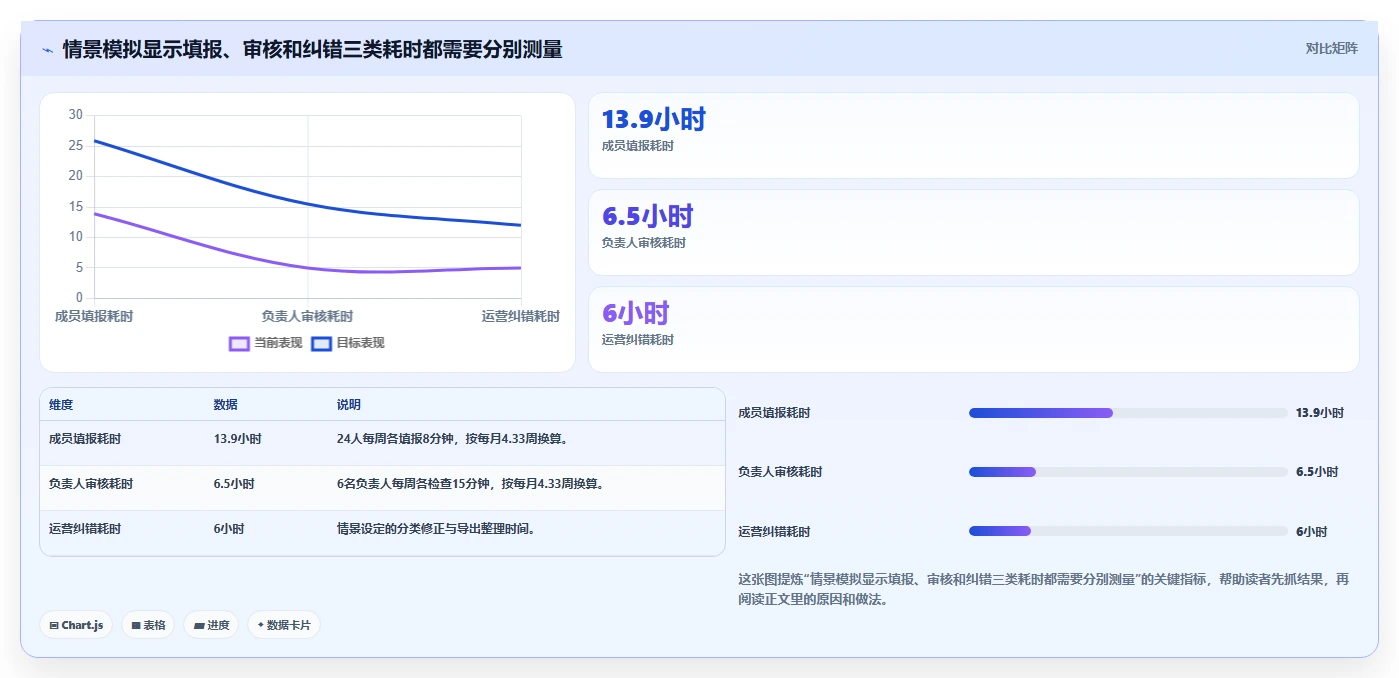Select the 运营纠错耗时 table row cell
The width and height of the screenshot is (1399, 678).
click(x=85, y=529)
